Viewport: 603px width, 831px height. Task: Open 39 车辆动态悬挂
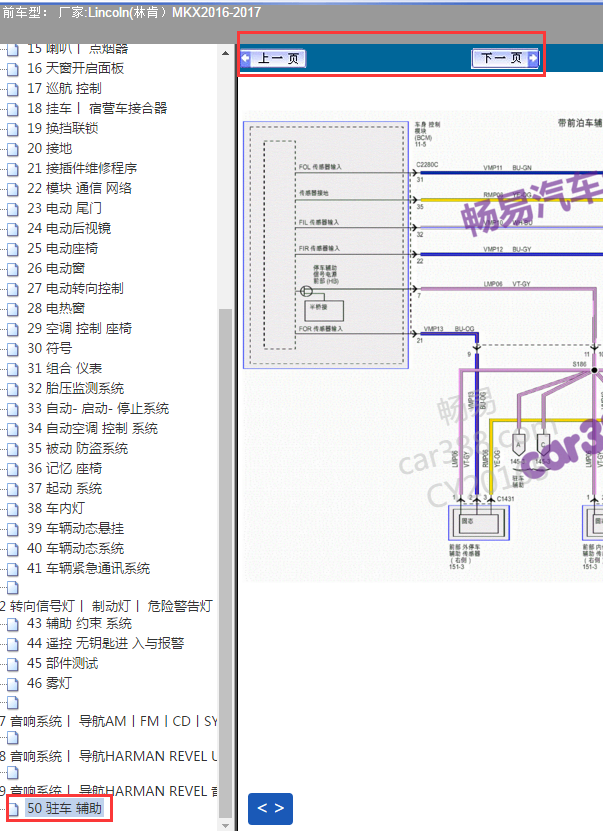[75, 528]
